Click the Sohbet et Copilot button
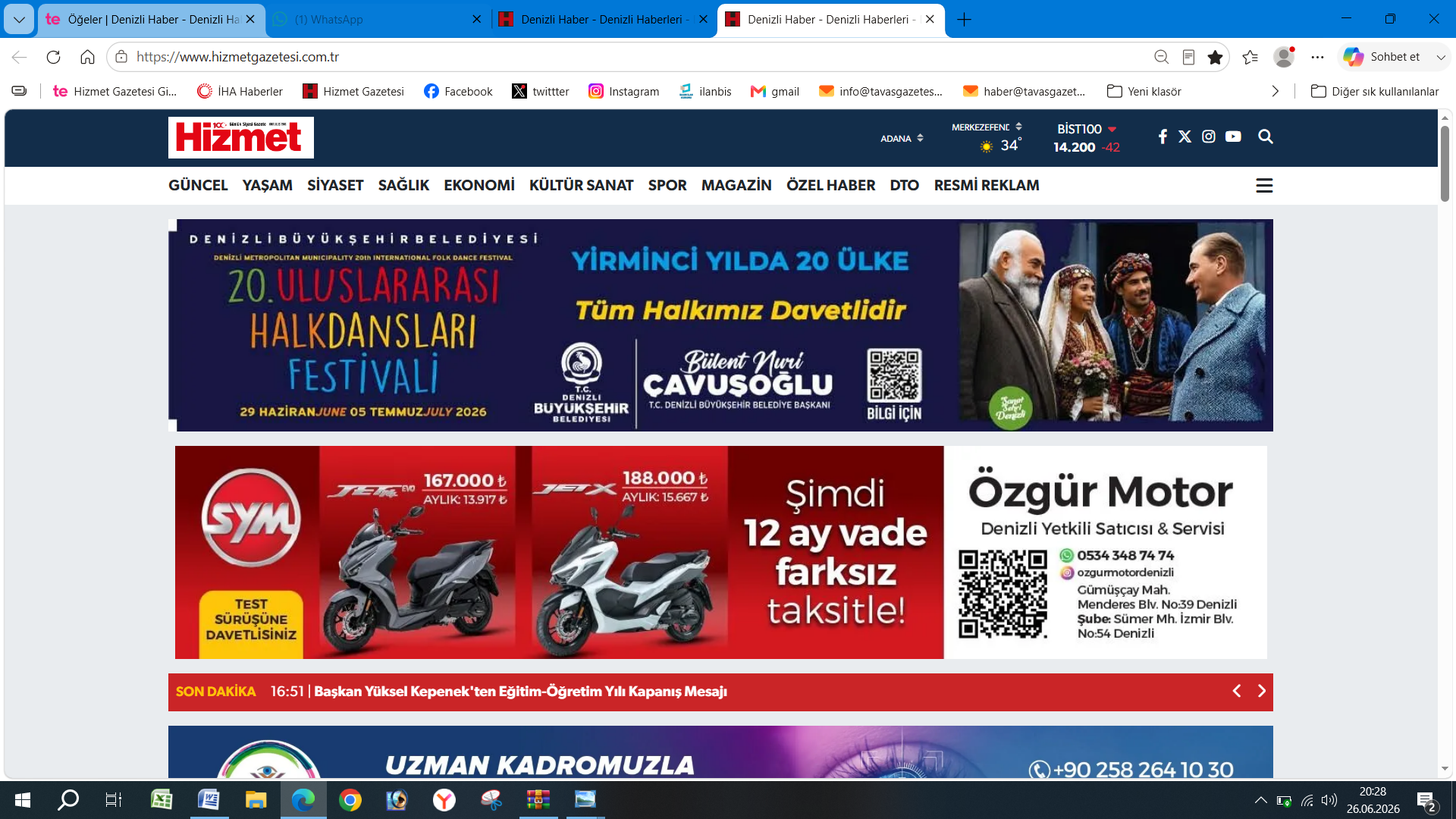This screenshot has height=819, width=1456. pyautogui.click(x=1382, y=57)
